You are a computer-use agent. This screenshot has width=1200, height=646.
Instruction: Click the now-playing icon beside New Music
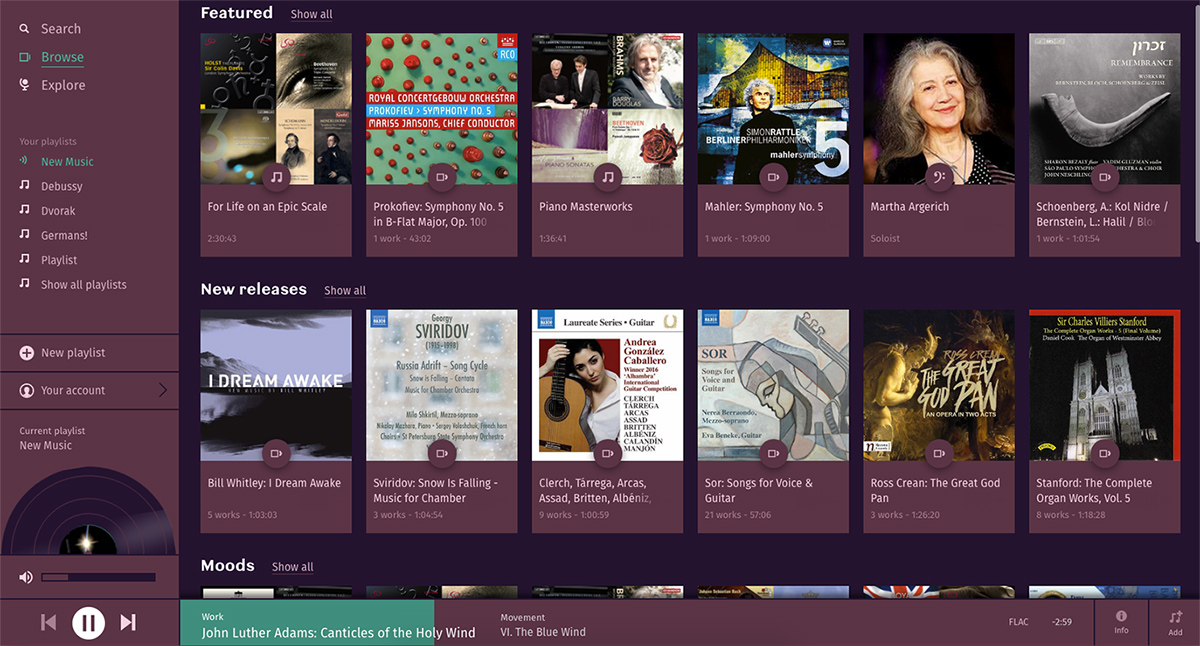[x=25, y=162]
